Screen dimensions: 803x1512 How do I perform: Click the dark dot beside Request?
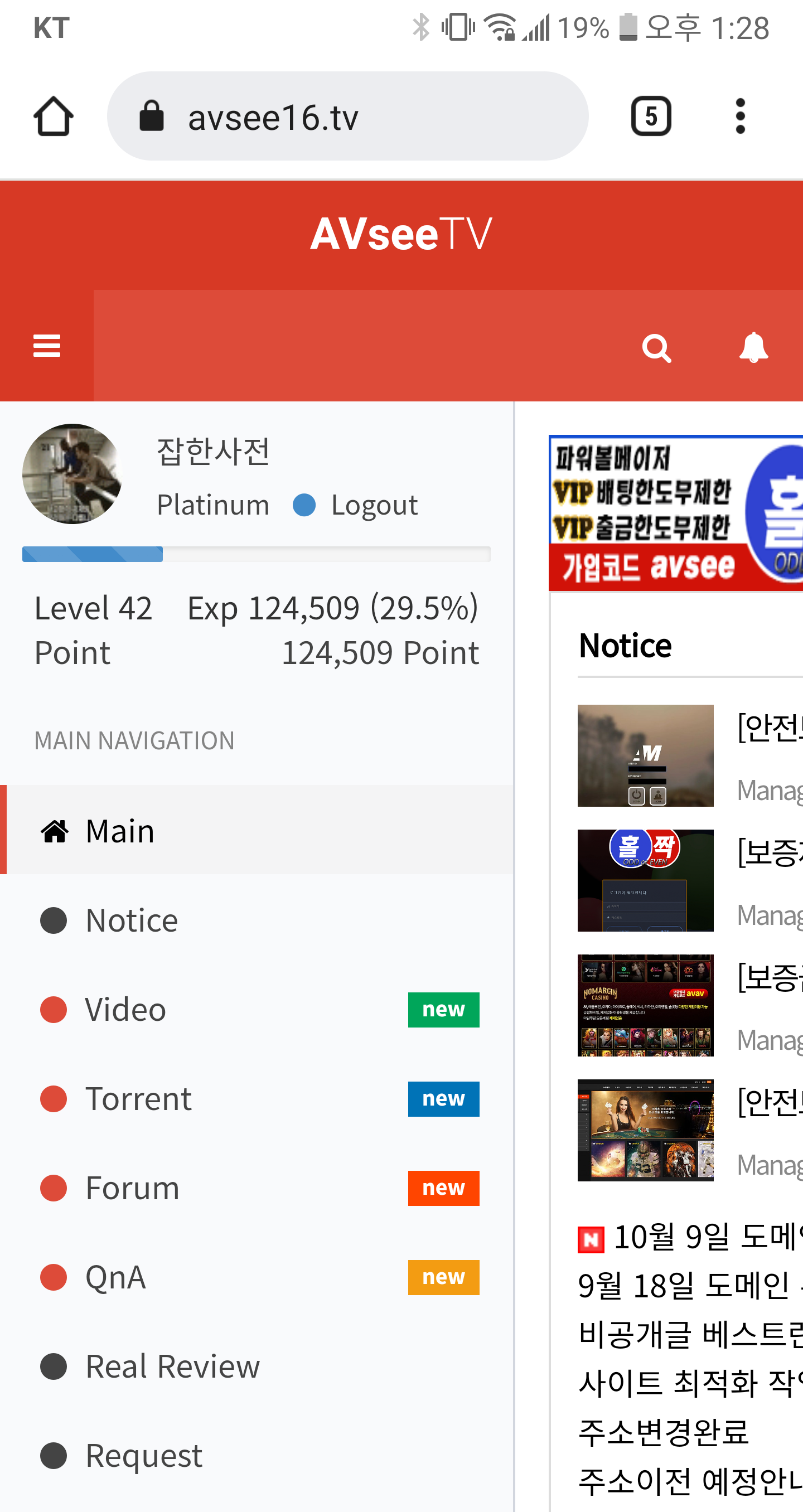[x=54, y=1456]
